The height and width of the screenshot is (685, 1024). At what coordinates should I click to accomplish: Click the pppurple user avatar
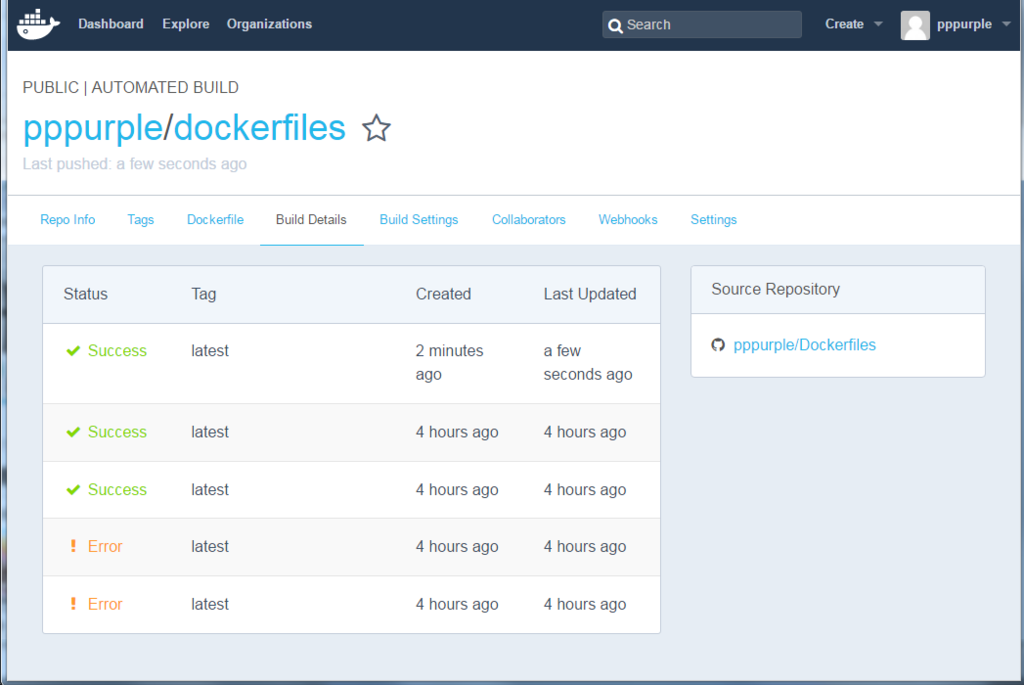click(915, 25)
